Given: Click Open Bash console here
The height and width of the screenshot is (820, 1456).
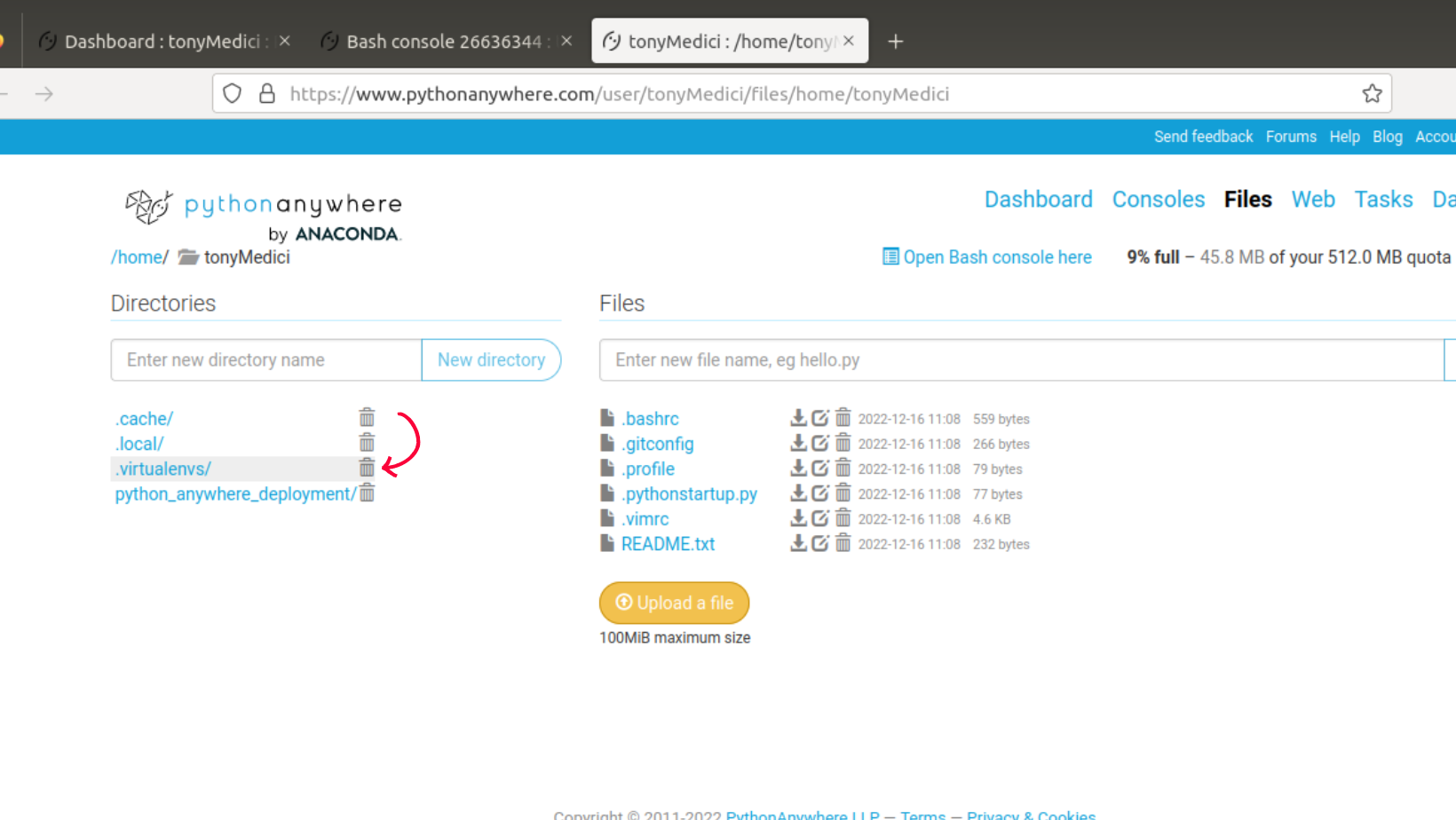Looking at the screenshot, I should [986, 257].
